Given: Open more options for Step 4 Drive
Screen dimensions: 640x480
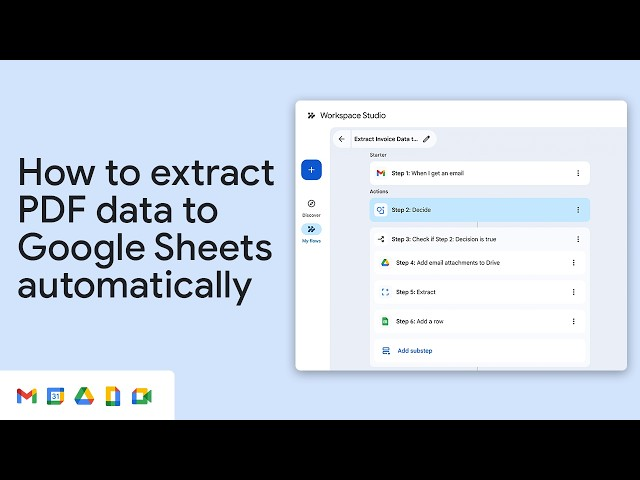Looking at the screenshot, I should [573, 263].
